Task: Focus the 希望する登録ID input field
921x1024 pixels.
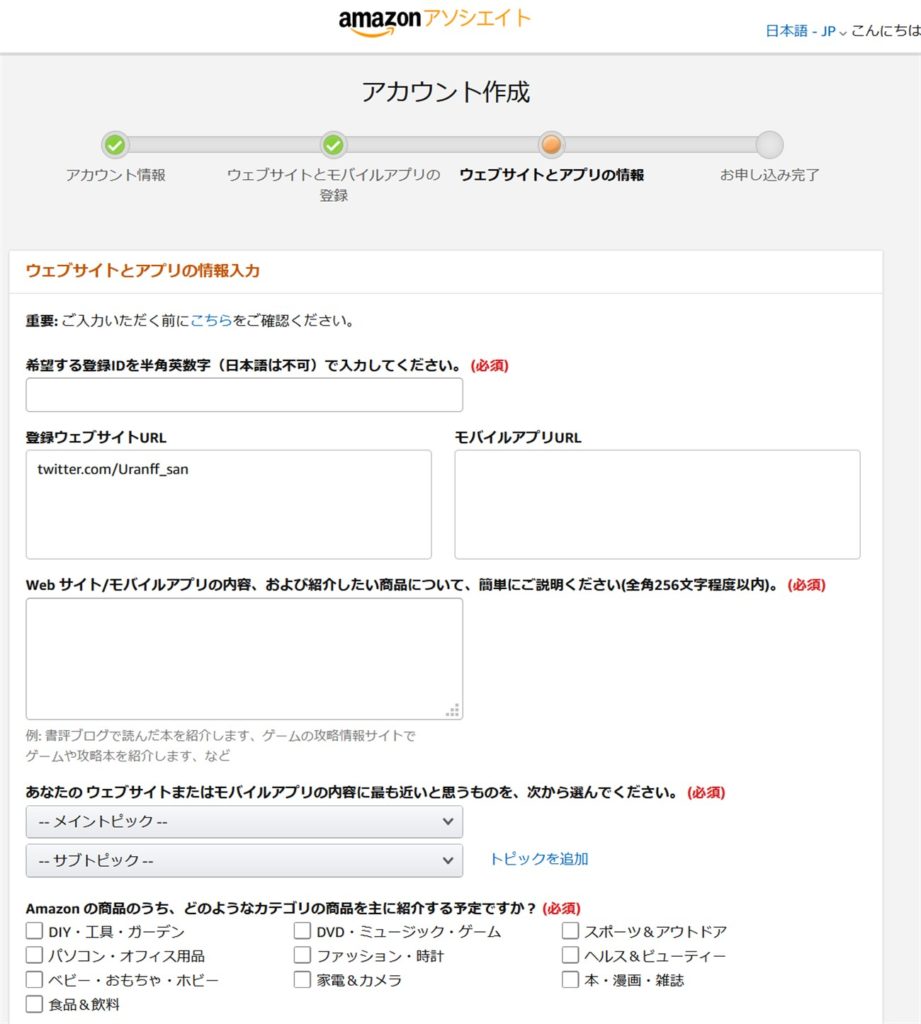Action: tap(244, 394)
